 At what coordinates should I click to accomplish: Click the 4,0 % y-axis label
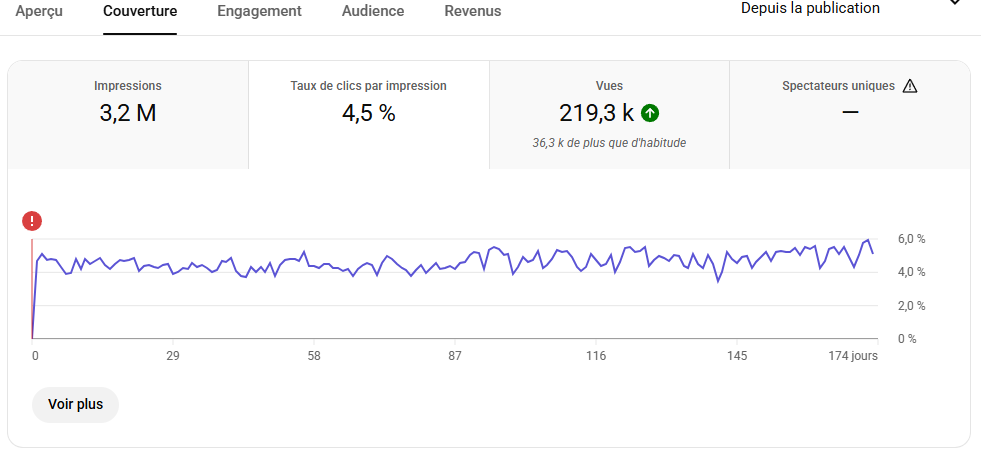[x=911, y=272]
